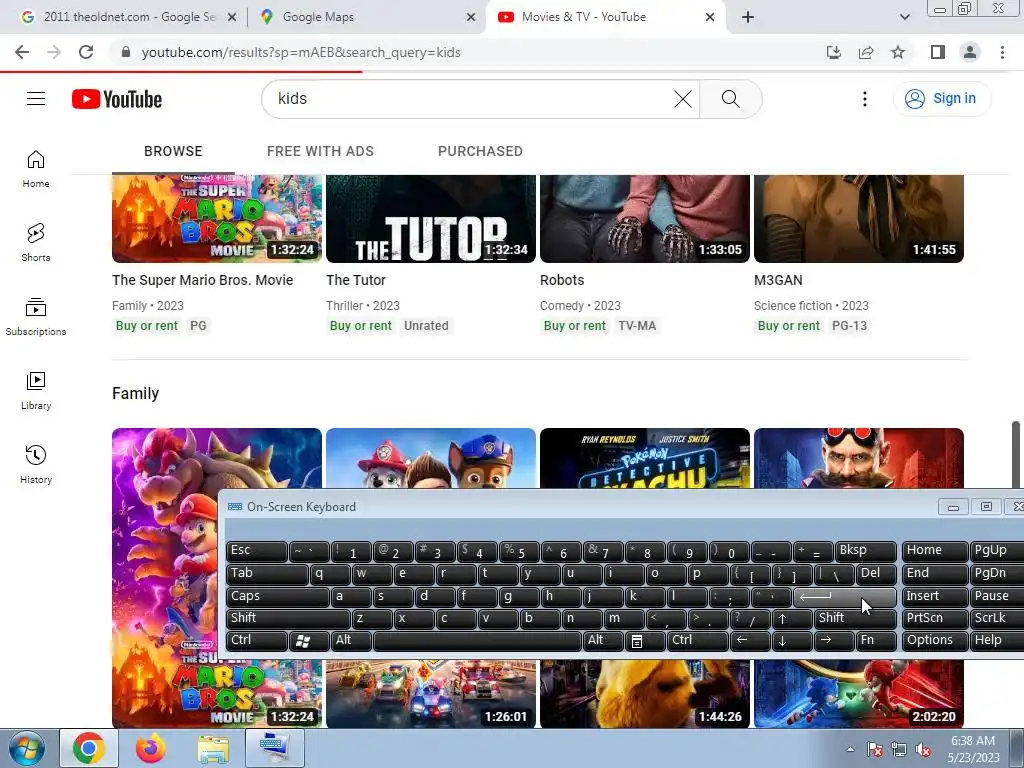
Task: Click the context menu key on keyboard
Action: 645,640
